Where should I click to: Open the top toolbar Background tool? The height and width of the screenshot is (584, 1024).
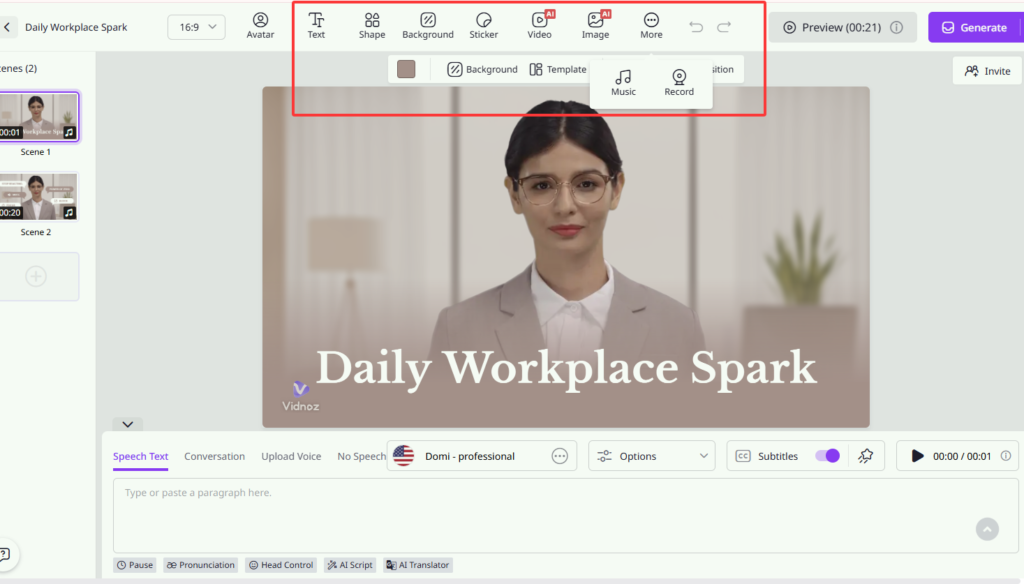coord(428,27)
